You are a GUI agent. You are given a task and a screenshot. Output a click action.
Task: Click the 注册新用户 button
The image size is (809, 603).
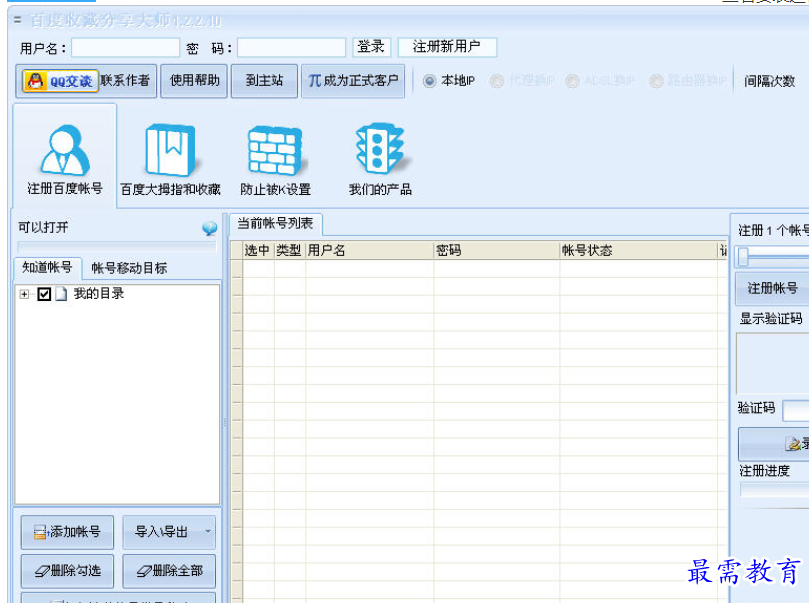coord(447,47)
